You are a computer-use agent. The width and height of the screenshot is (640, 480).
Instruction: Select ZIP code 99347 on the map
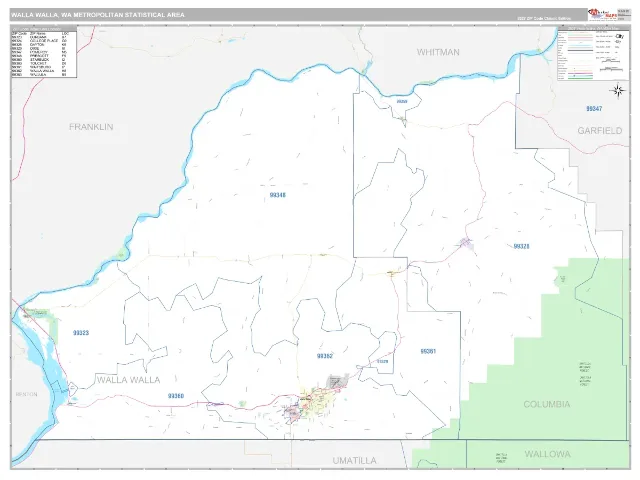pyautogui.click(x=594, y=109)
